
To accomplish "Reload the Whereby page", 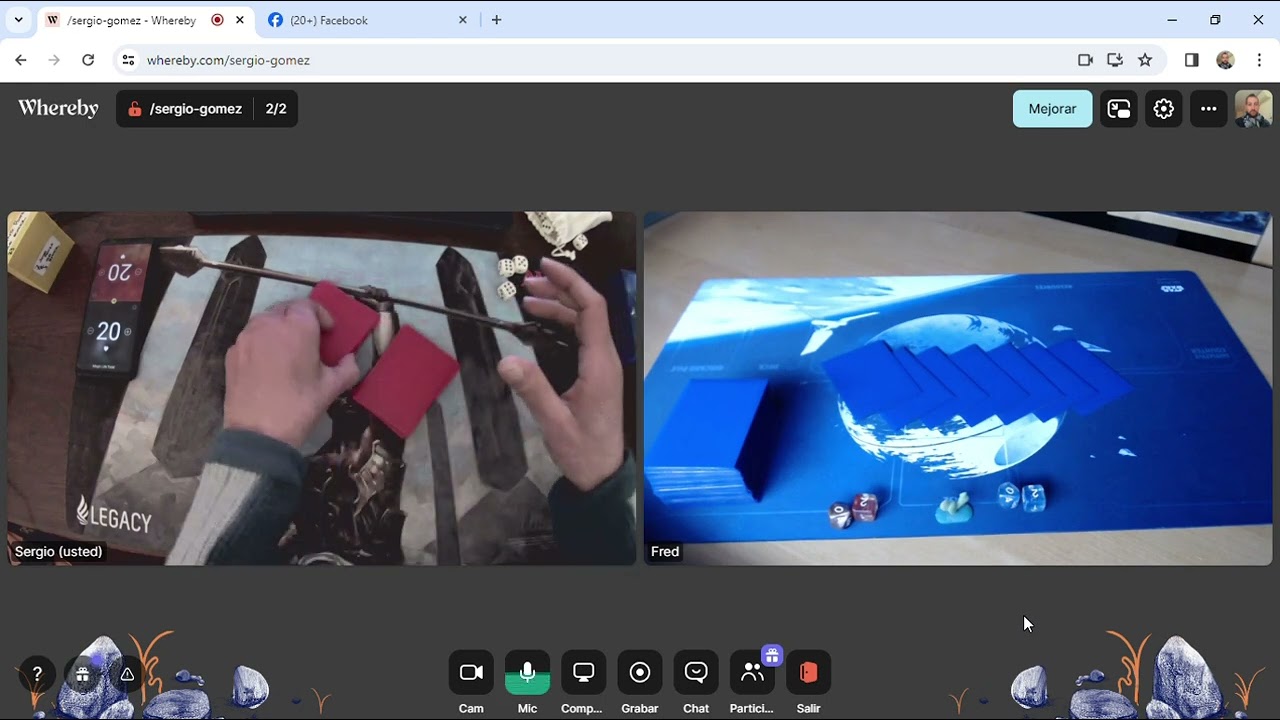I will click(88, 60).
